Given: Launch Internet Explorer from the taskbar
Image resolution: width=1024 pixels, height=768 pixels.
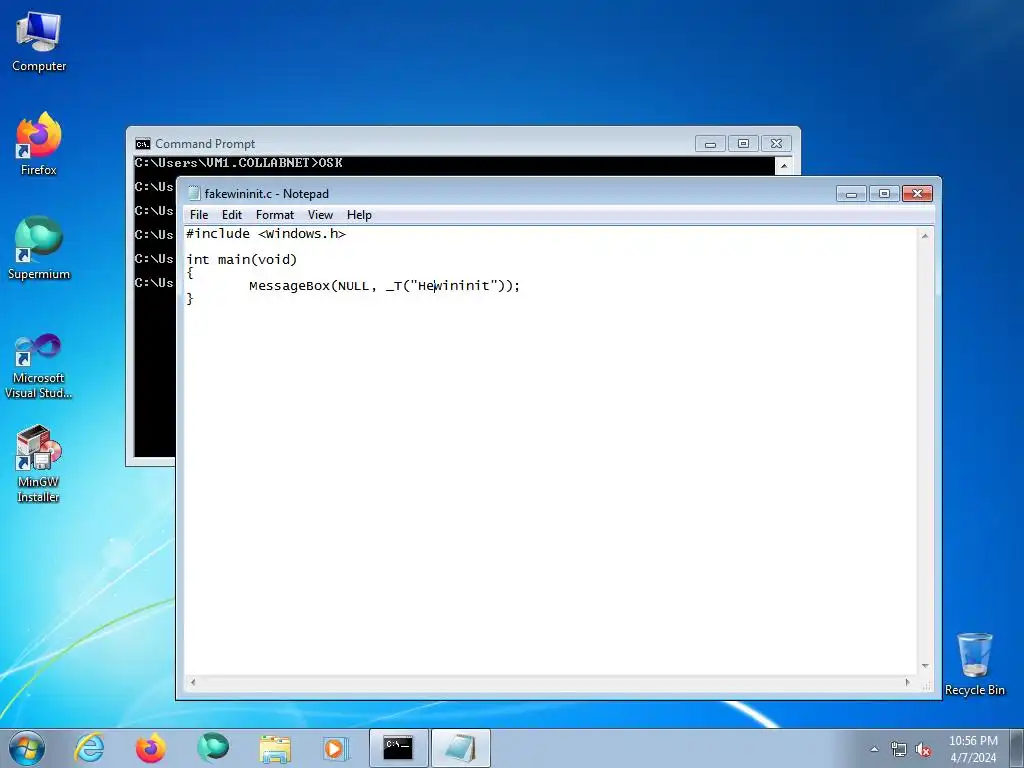Looking at the screenshot, I should [89, 748].
